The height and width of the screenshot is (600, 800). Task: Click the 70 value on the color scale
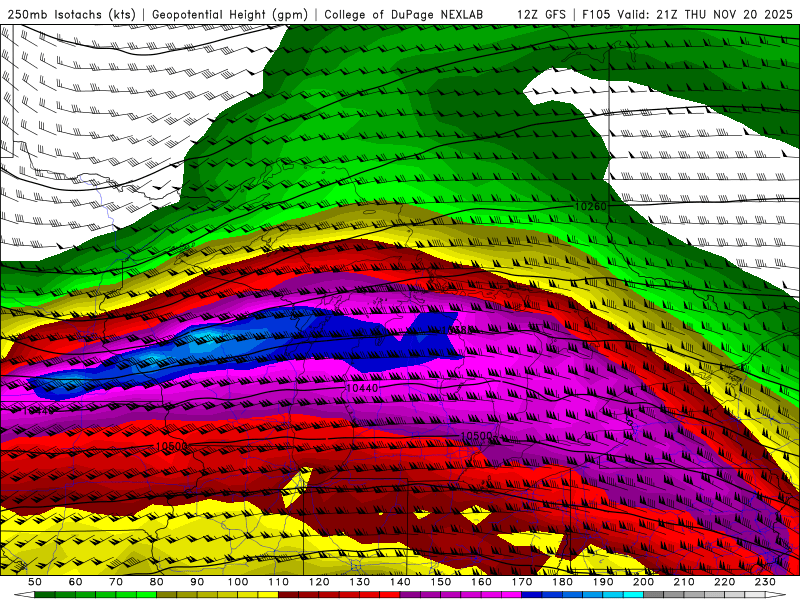pos(116,582)
